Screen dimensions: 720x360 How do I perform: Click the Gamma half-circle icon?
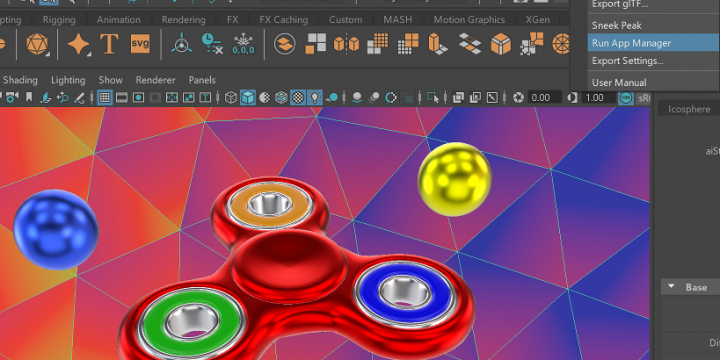573,97
